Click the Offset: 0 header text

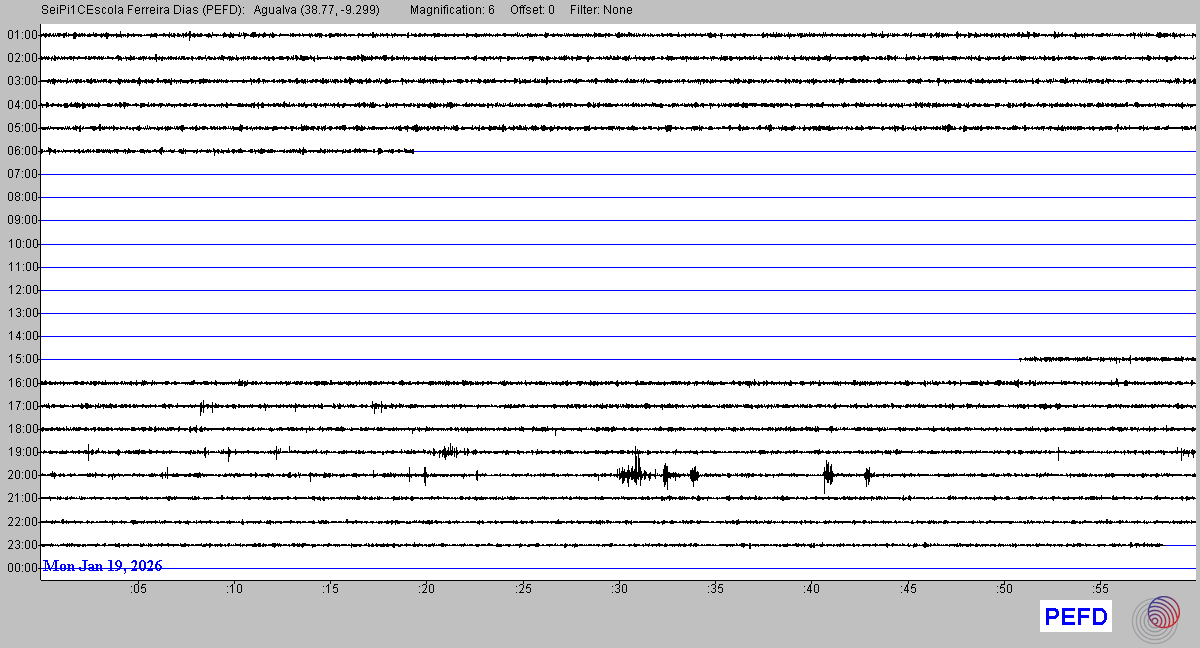coord(532,10)
